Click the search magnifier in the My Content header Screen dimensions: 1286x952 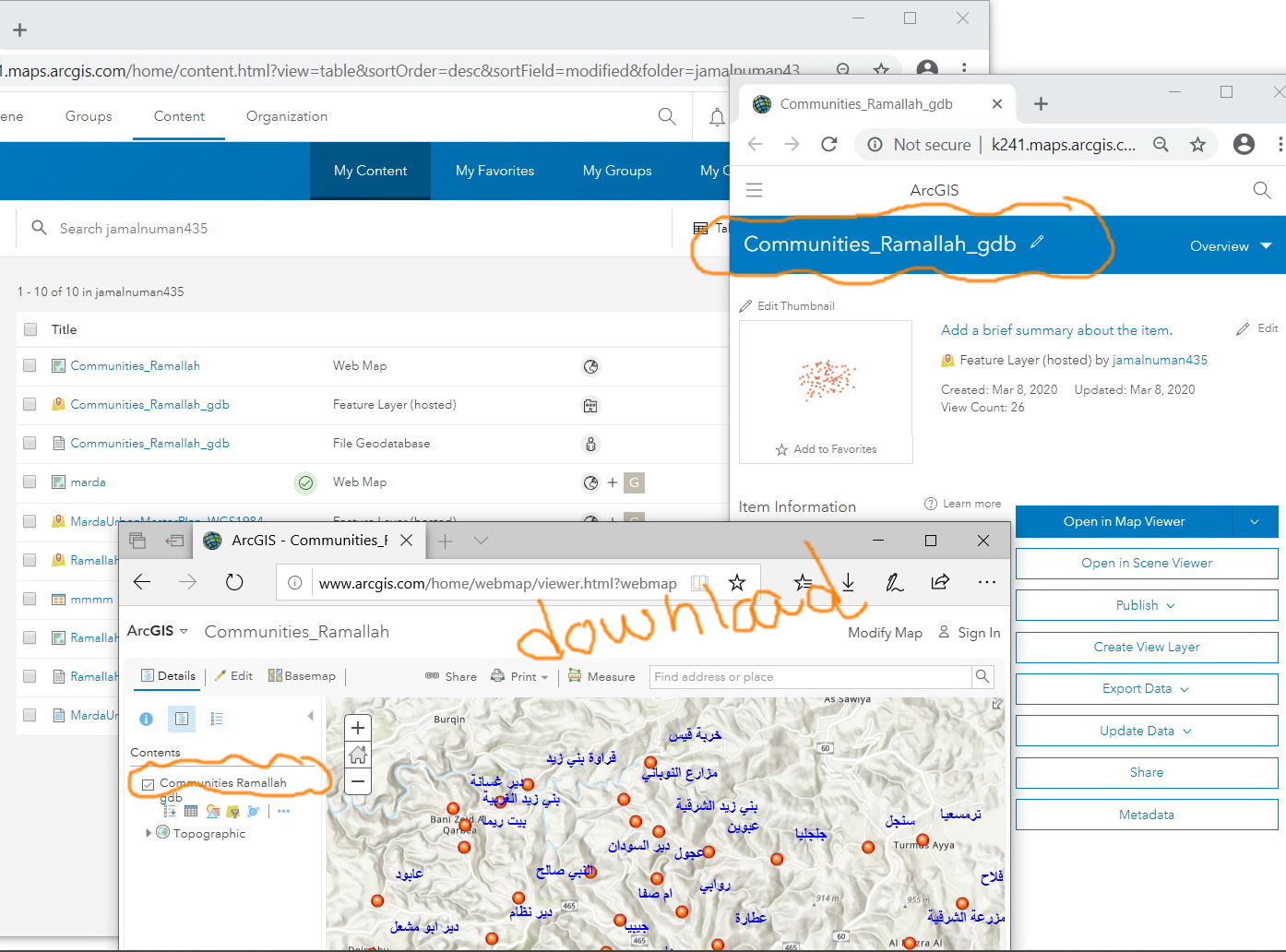(667, 116)
